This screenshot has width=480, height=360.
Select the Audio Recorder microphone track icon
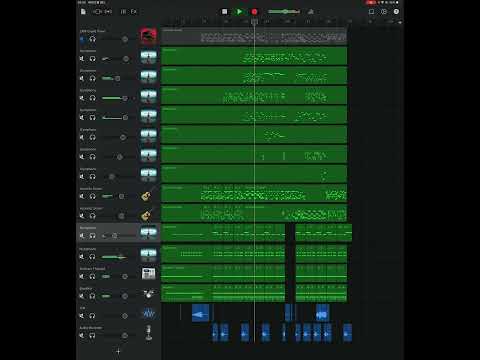coord(149,333)
